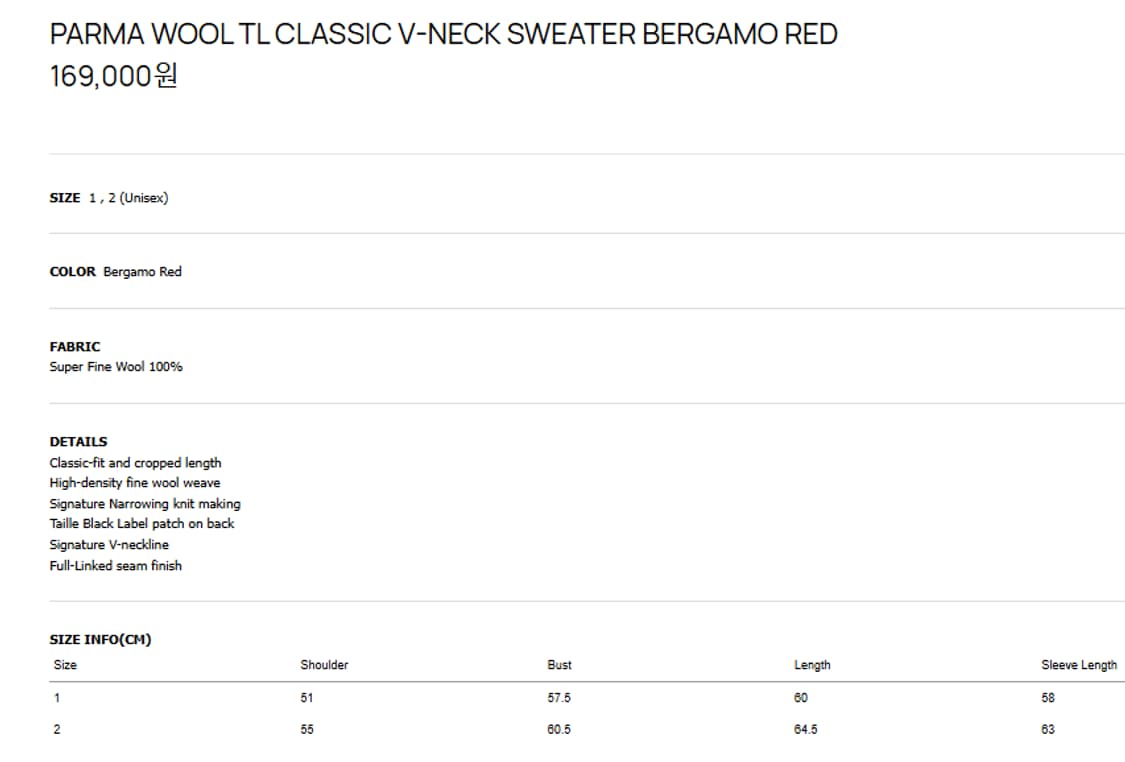Click the product title Parma Wool V-Neck Sweater

click(x=443, y=34)
